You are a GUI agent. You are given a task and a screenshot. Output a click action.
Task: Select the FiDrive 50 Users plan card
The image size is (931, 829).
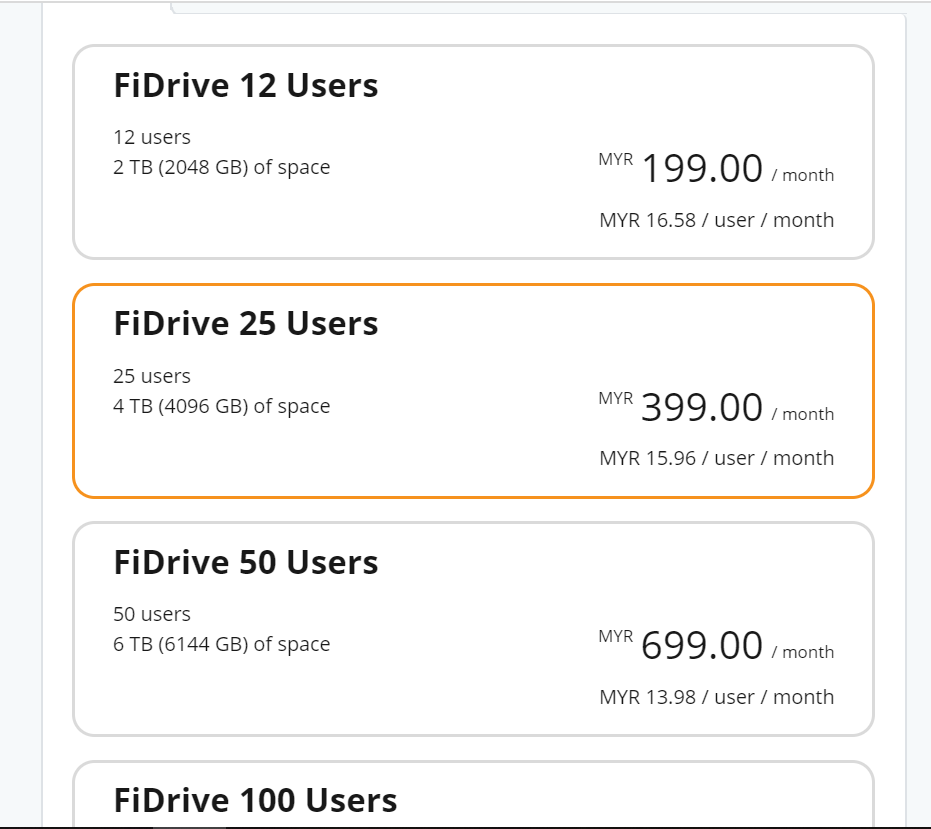coord(473,629)
